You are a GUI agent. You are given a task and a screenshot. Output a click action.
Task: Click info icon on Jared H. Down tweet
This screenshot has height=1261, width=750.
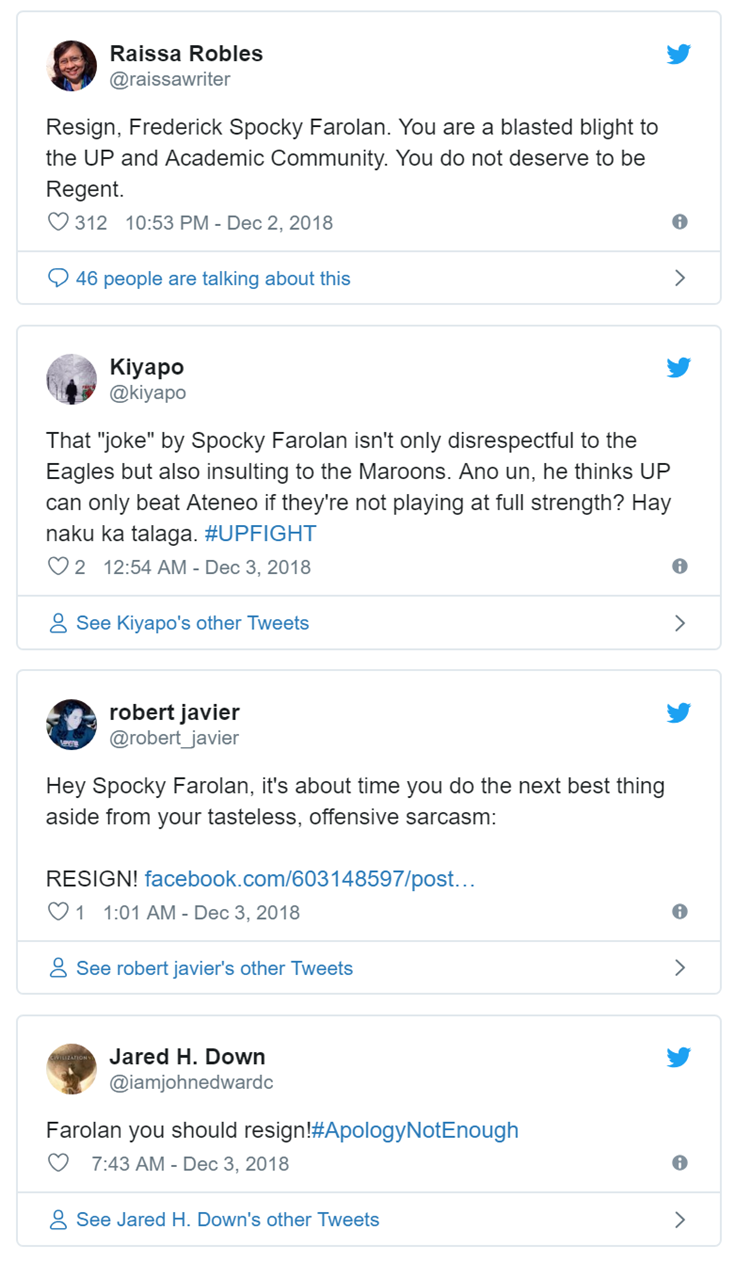[680, 1163]
